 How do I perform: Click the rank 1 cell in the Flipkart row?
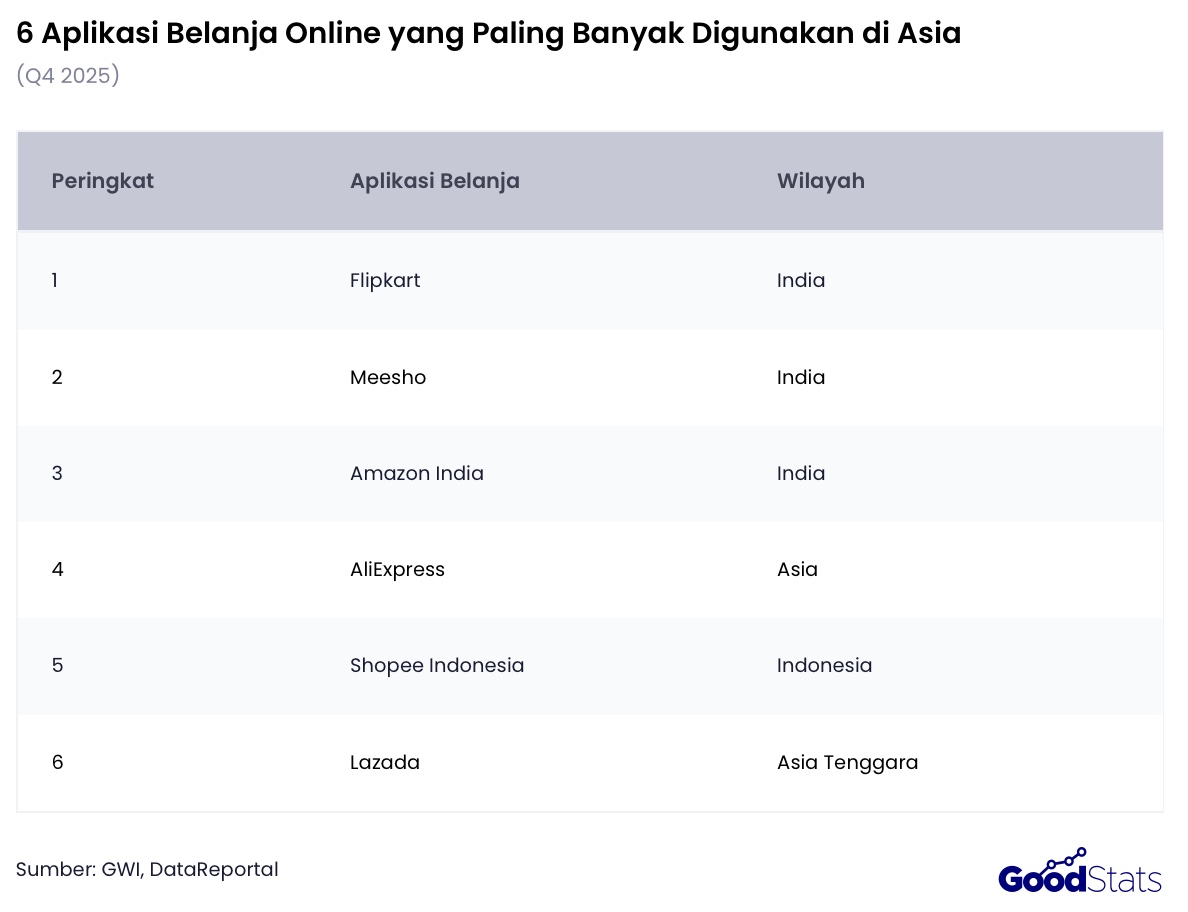[x=55, y=280]
